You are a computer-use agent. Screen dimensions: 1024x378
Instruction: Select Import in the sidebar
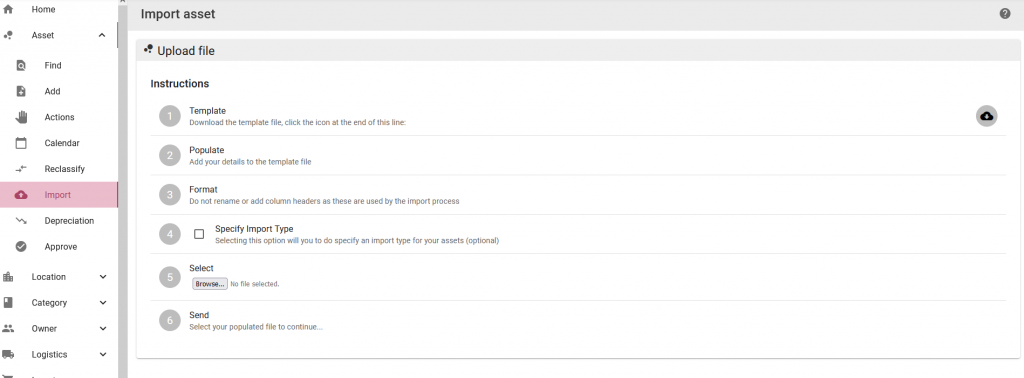point(59,195)
